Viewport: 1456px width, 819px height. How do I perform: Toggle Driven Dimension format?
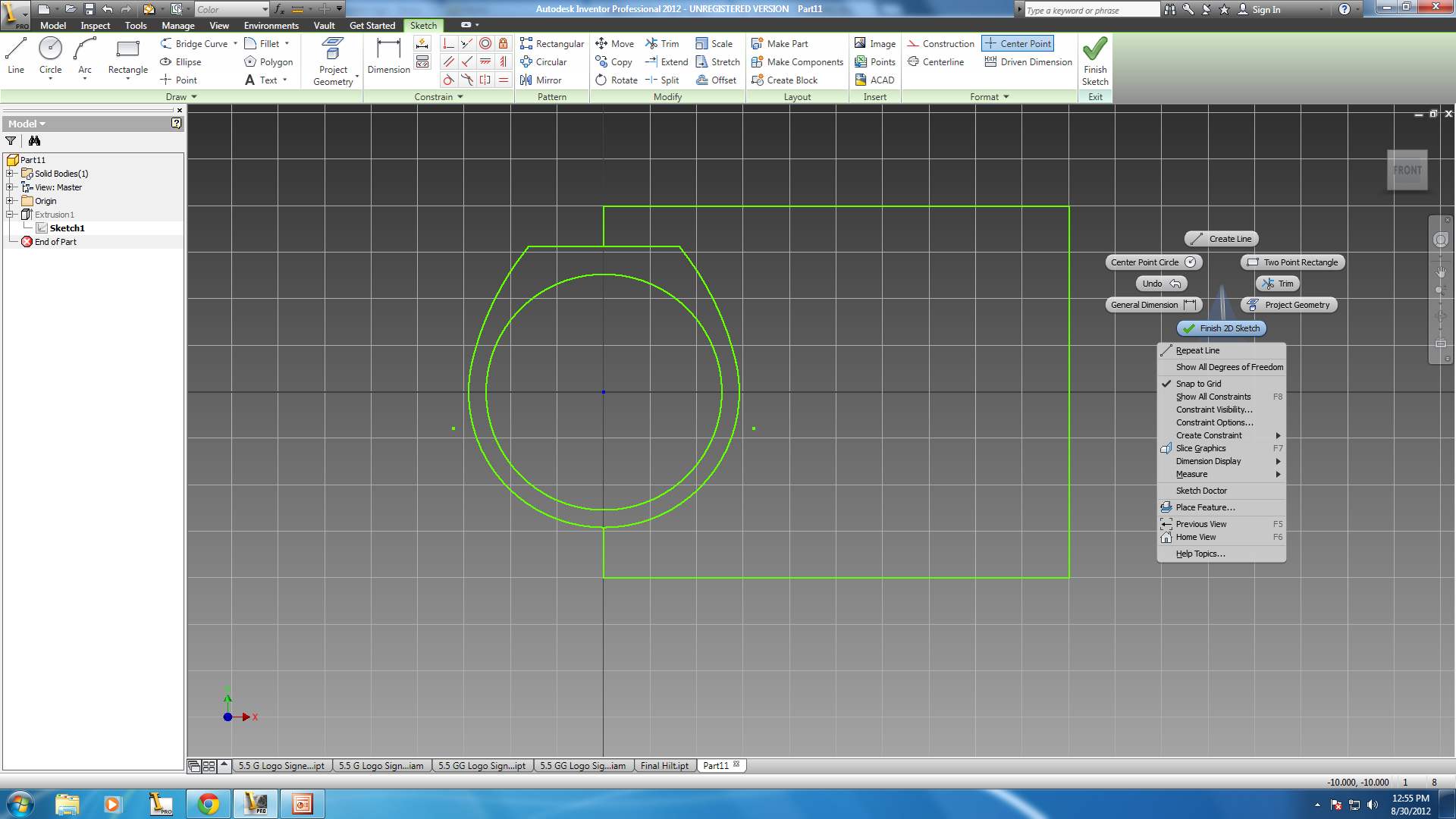click(1028, 61)
